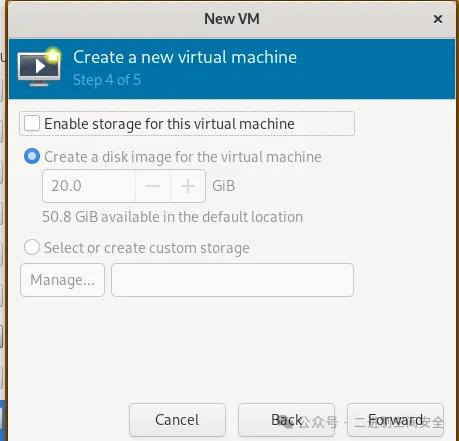Go Back to the previous step

(286, 420)
